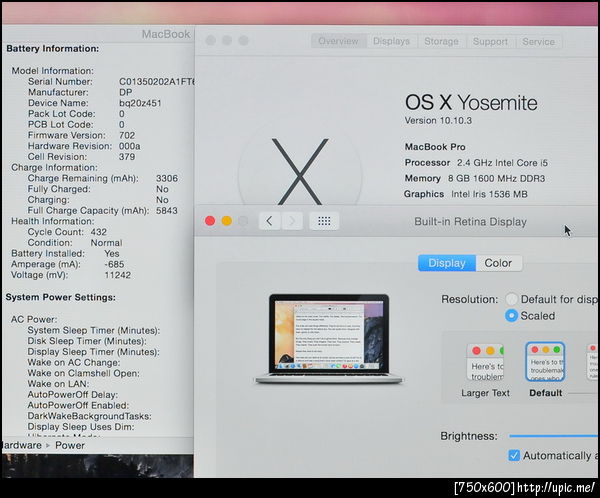Select Default for display resolution
This screenshot has width=600, height=498.
[511, 299]
